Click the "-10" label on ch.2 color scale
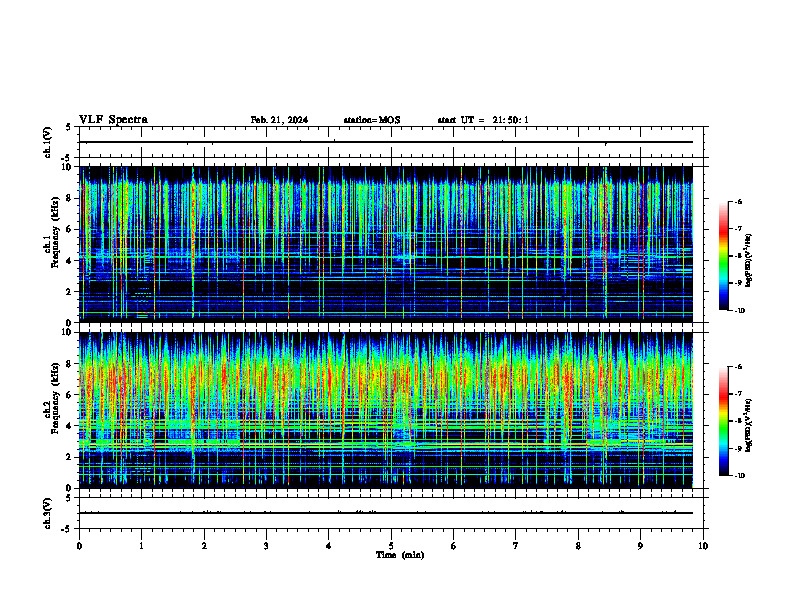The height and width of the screenshot is (612, 792). point(740,476)
